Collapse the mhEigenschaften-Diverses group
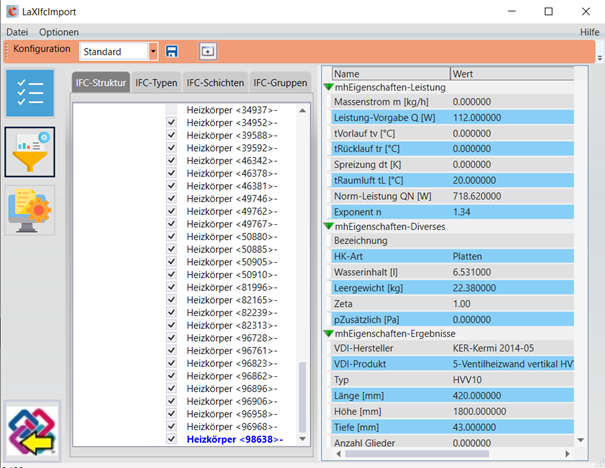605x468 pixels. (x=329, y=226)
